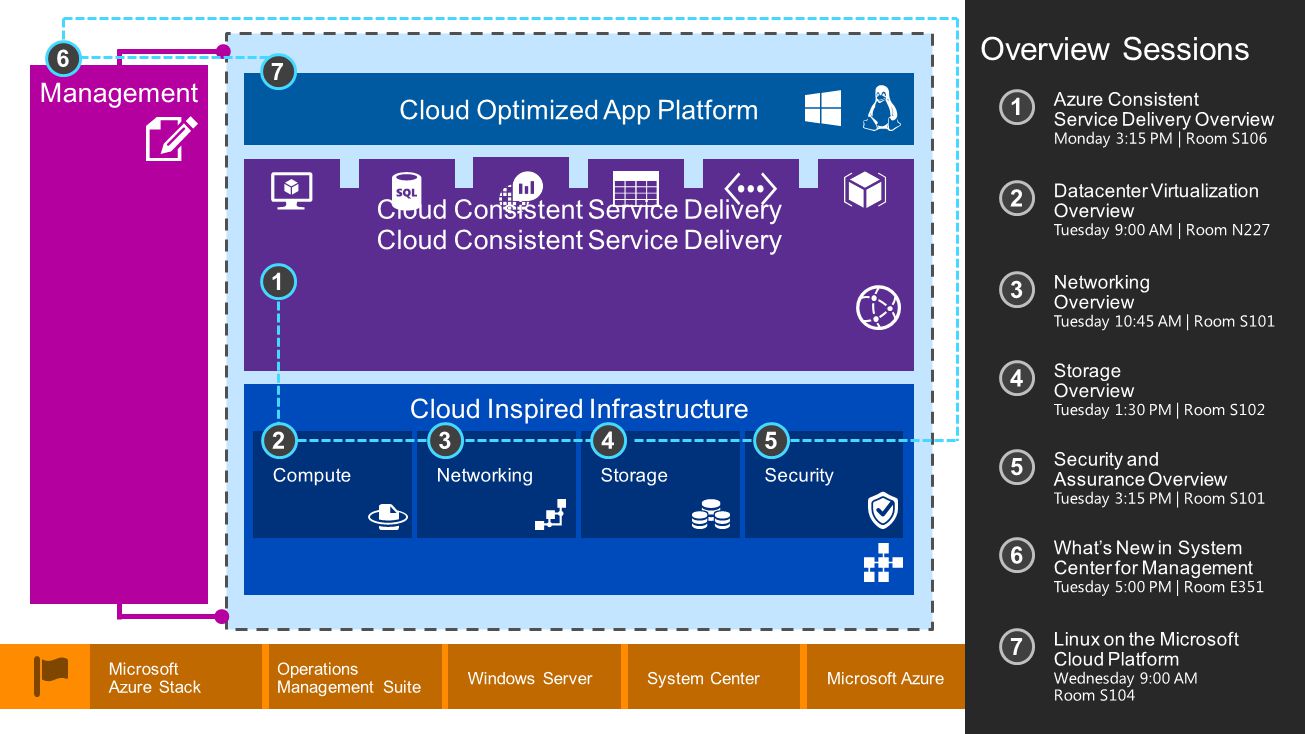Open Azure Consistent Service Delivery Overview session
The image size is (1305, 734).
click(1164, 109)
